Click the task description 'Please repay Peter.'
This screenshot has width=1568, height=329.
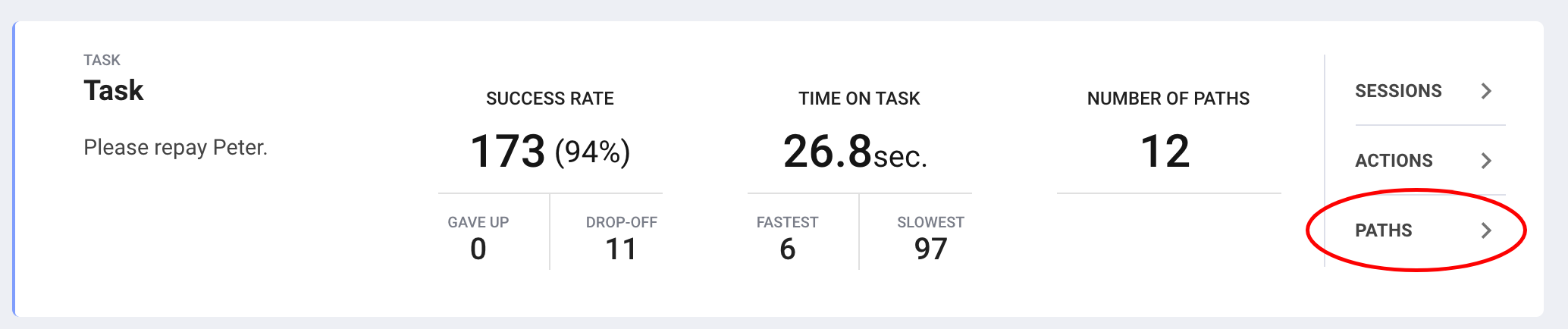(x=175, y=147)
